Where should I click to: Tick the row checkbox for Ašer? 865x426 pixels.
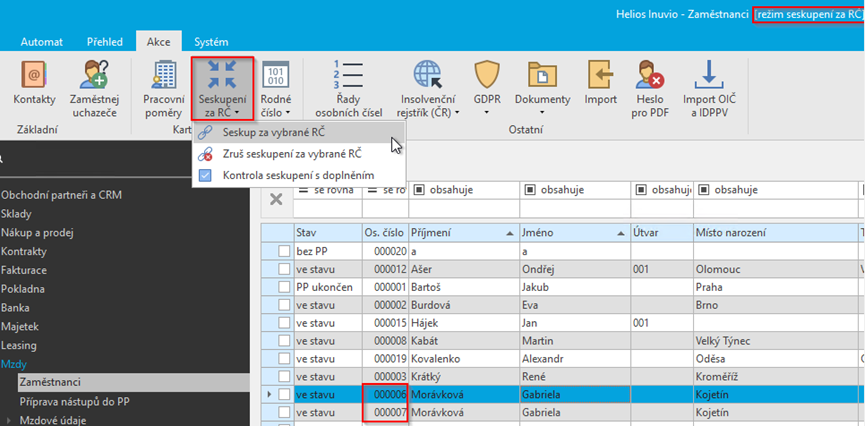coord(285,269)
